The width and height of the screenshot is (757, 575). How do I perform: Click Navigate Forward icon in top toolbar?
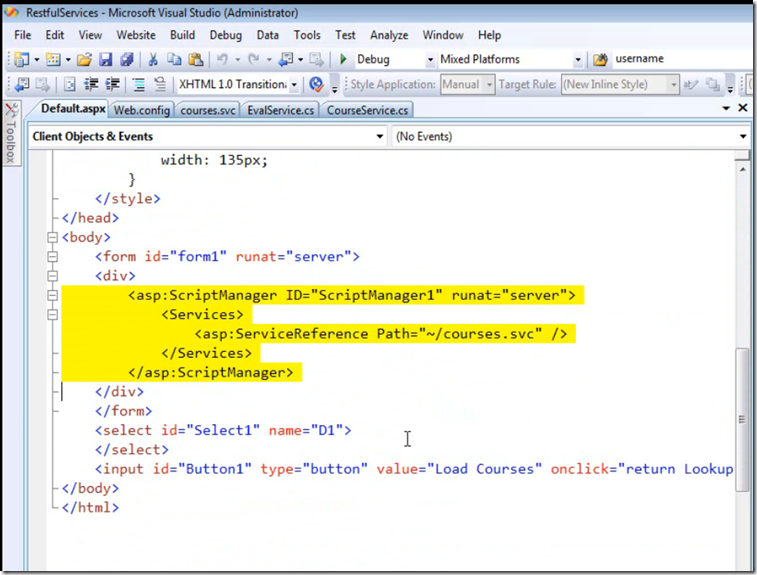(316, 59)
